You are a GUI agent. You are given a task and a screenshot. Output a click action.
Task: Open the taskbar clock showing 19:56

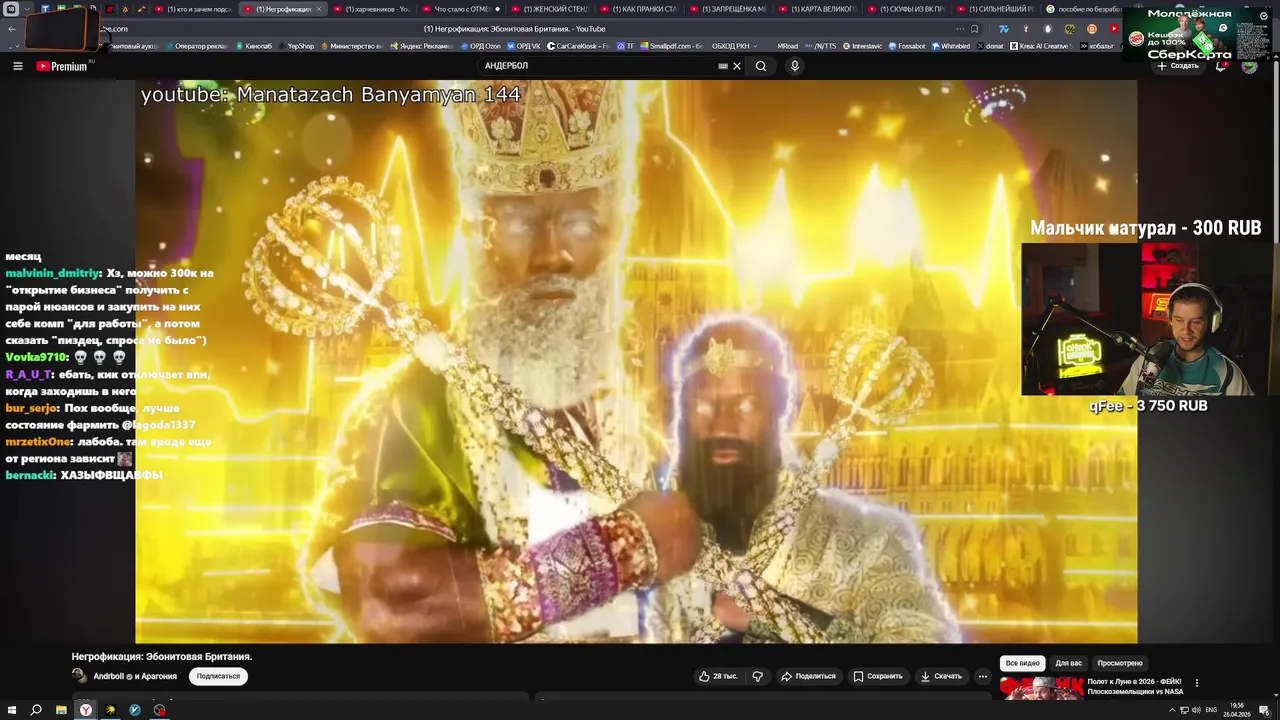pyautogui.click(x=1237, y=709)
